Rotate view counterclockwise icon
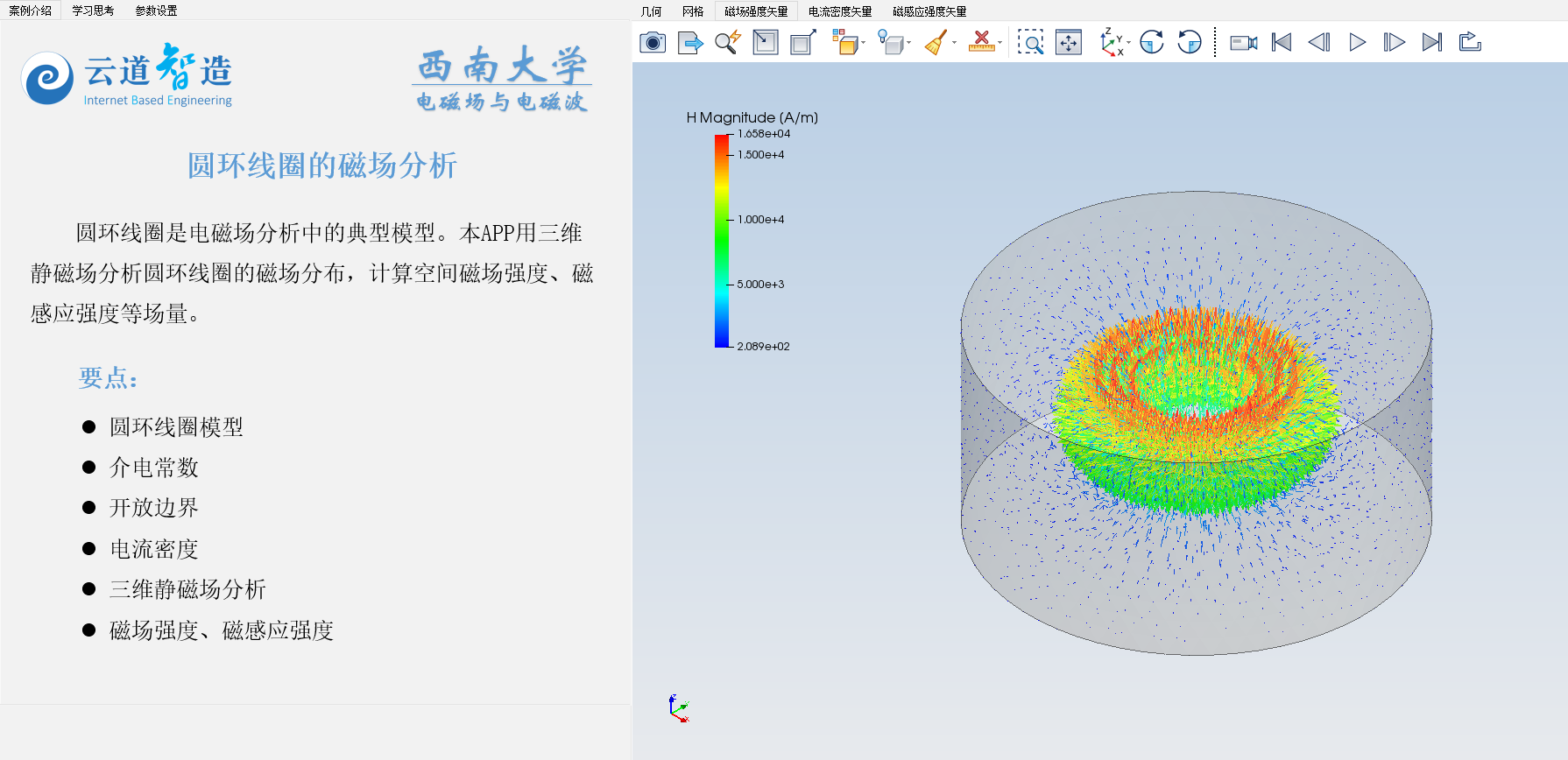 pos(1190,42)
